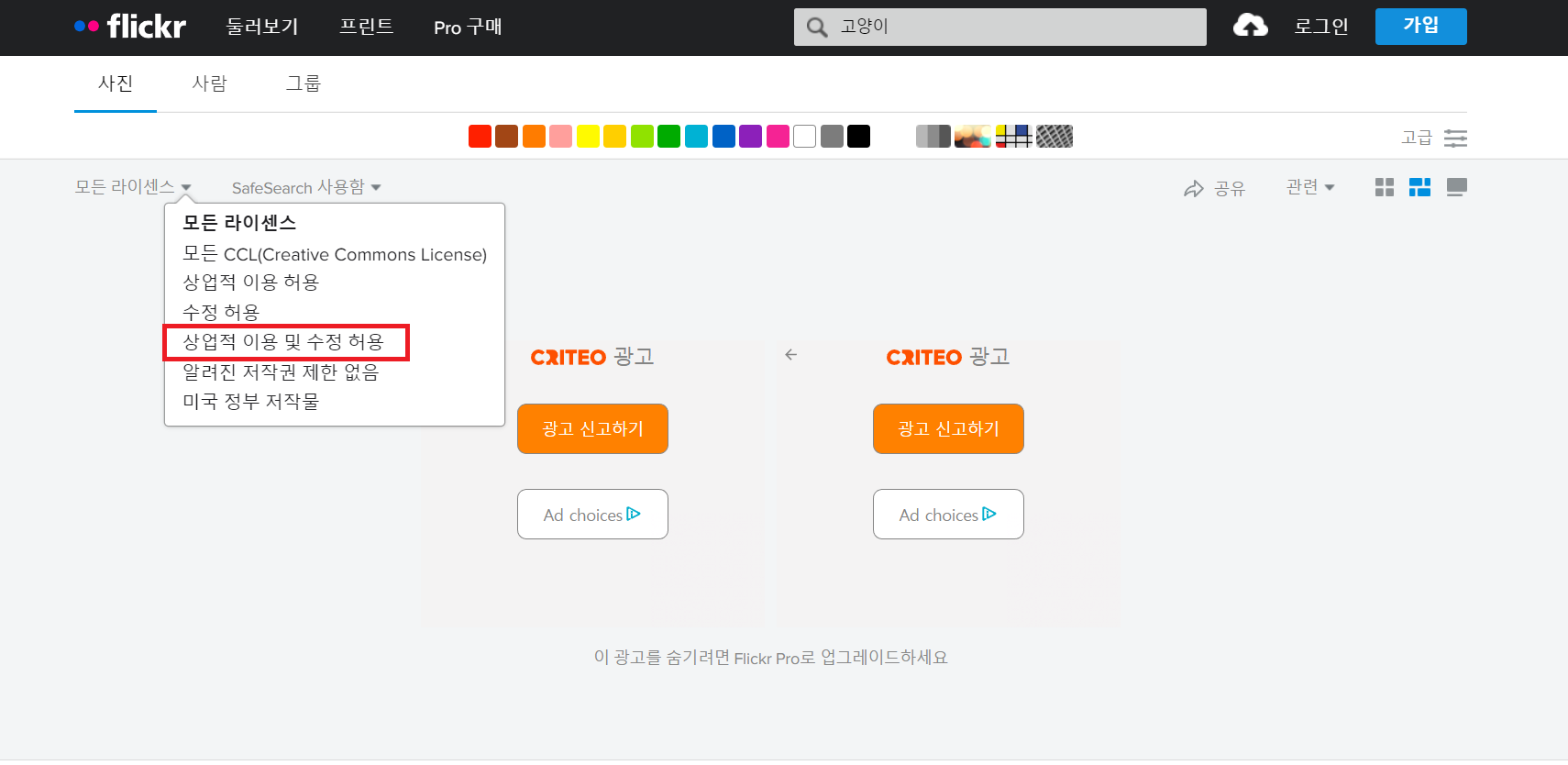Apply the shallow depth of field filter
This screenshot has width=1568, height=765.
[x=973, y=137]
